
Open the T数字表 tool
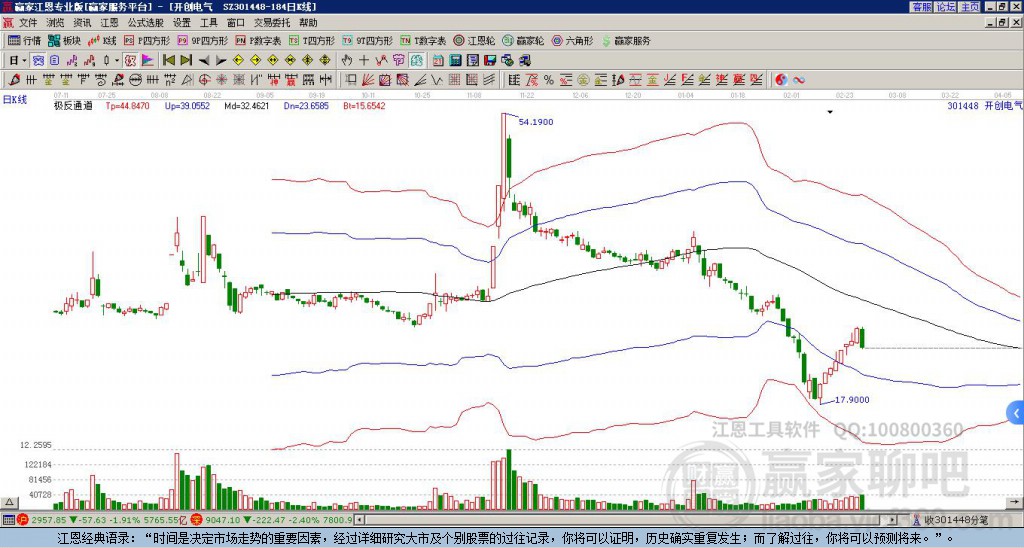pos(423,40)
